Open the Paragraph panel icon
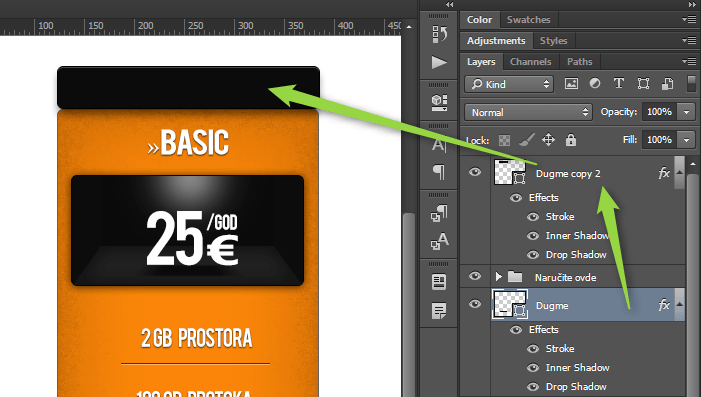The image size is (701, 397). (439, 172)
